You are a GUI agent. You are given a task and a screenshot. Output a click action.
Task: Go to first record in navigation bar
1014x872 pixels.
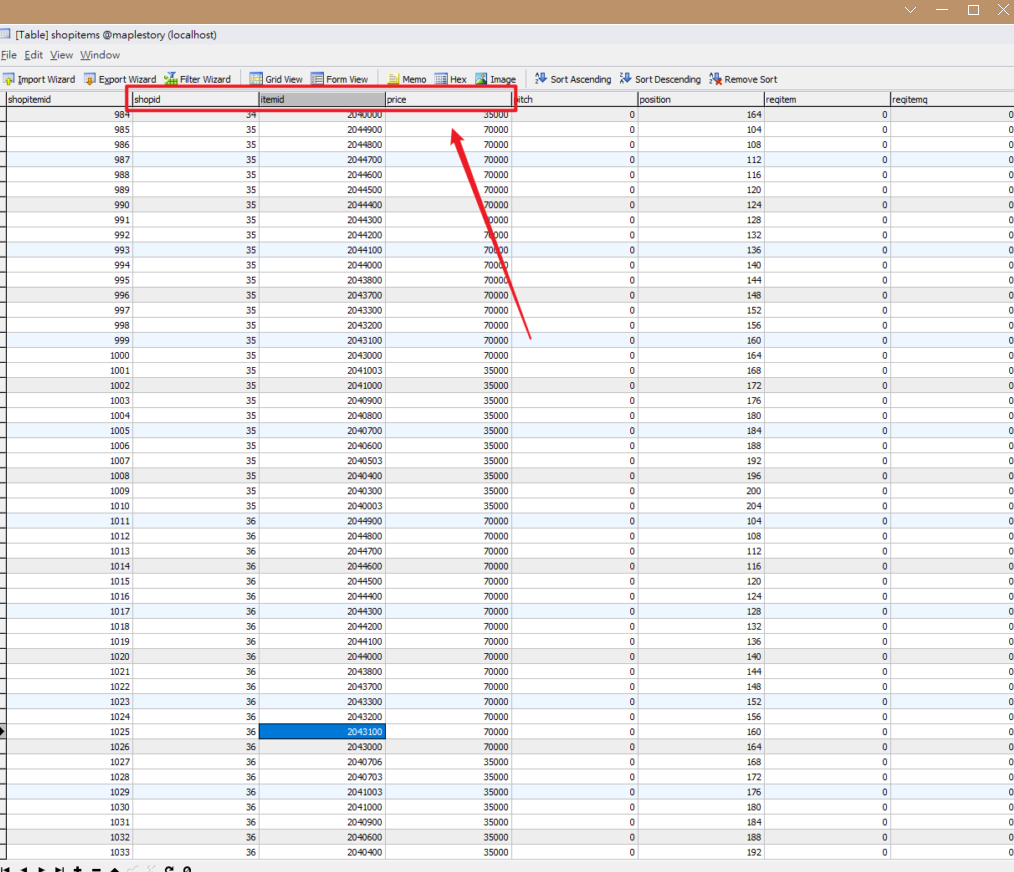click(5, 869)
